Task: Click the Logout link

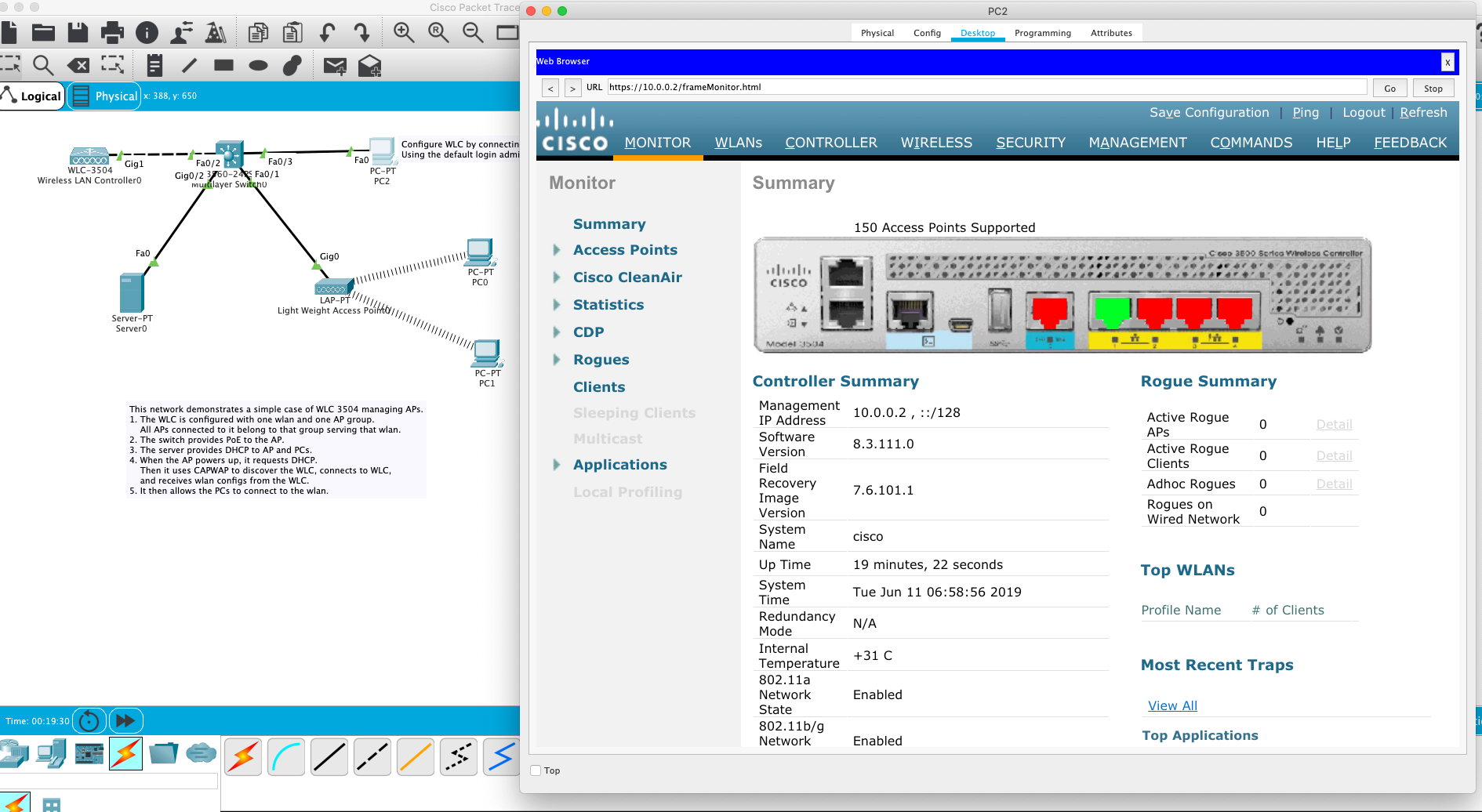Action: [1364, 113]
